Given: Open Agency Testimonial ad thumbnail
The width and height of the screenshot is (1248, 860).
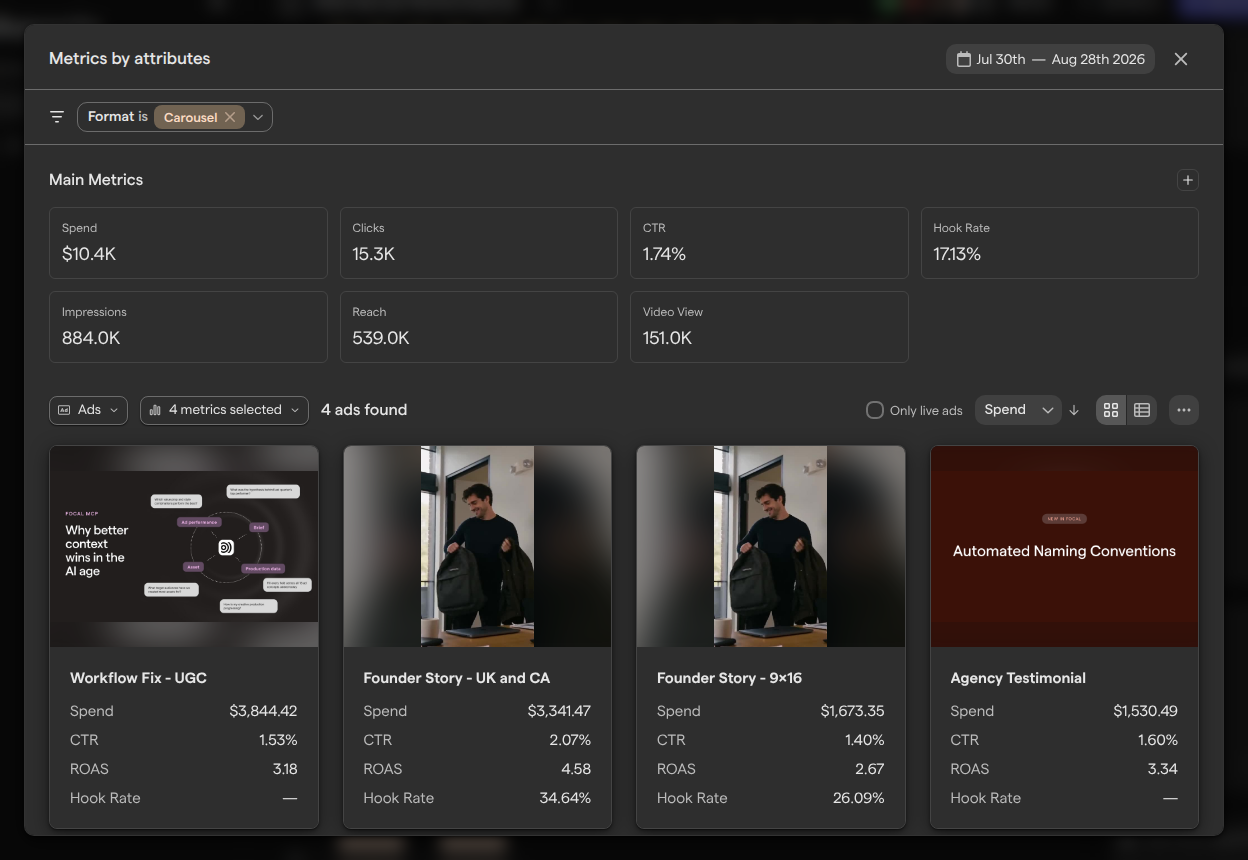Looking at the screenshot, I should coord(1064,546).
